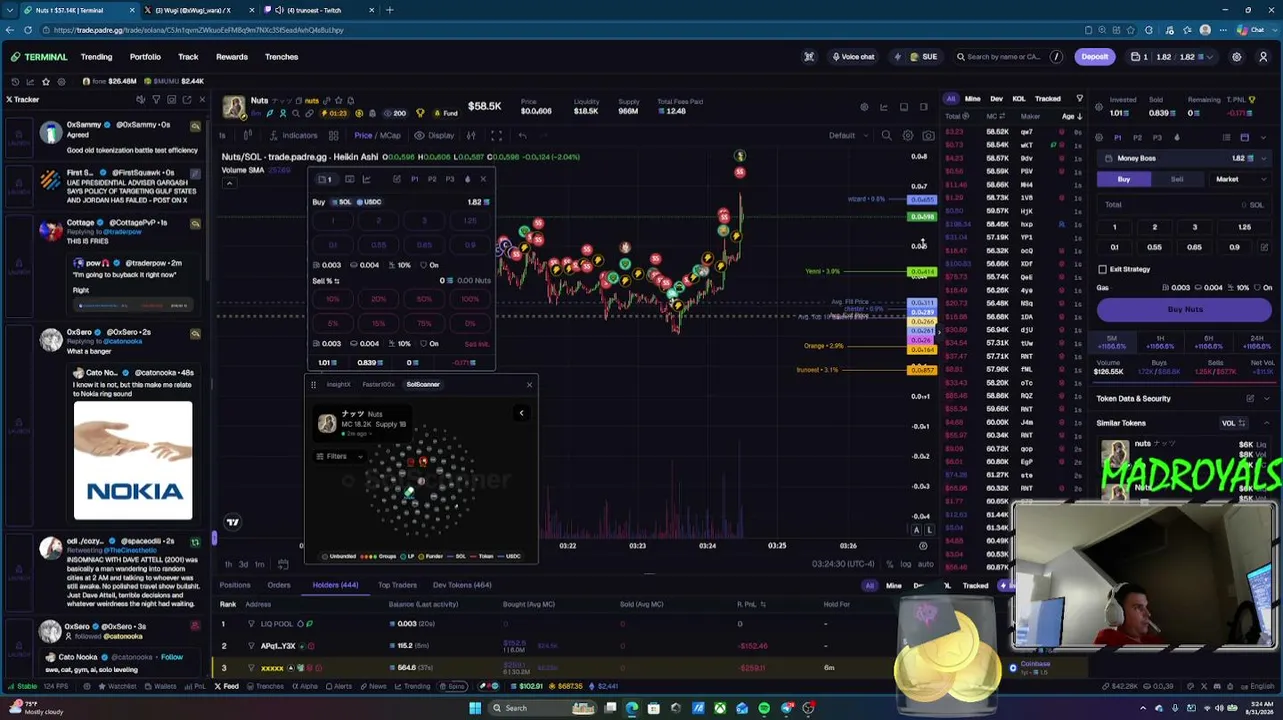Edit the quick buy amount presets
Image resolution: width=1283 pixels, height=720 pixels.
point(1264,247)
